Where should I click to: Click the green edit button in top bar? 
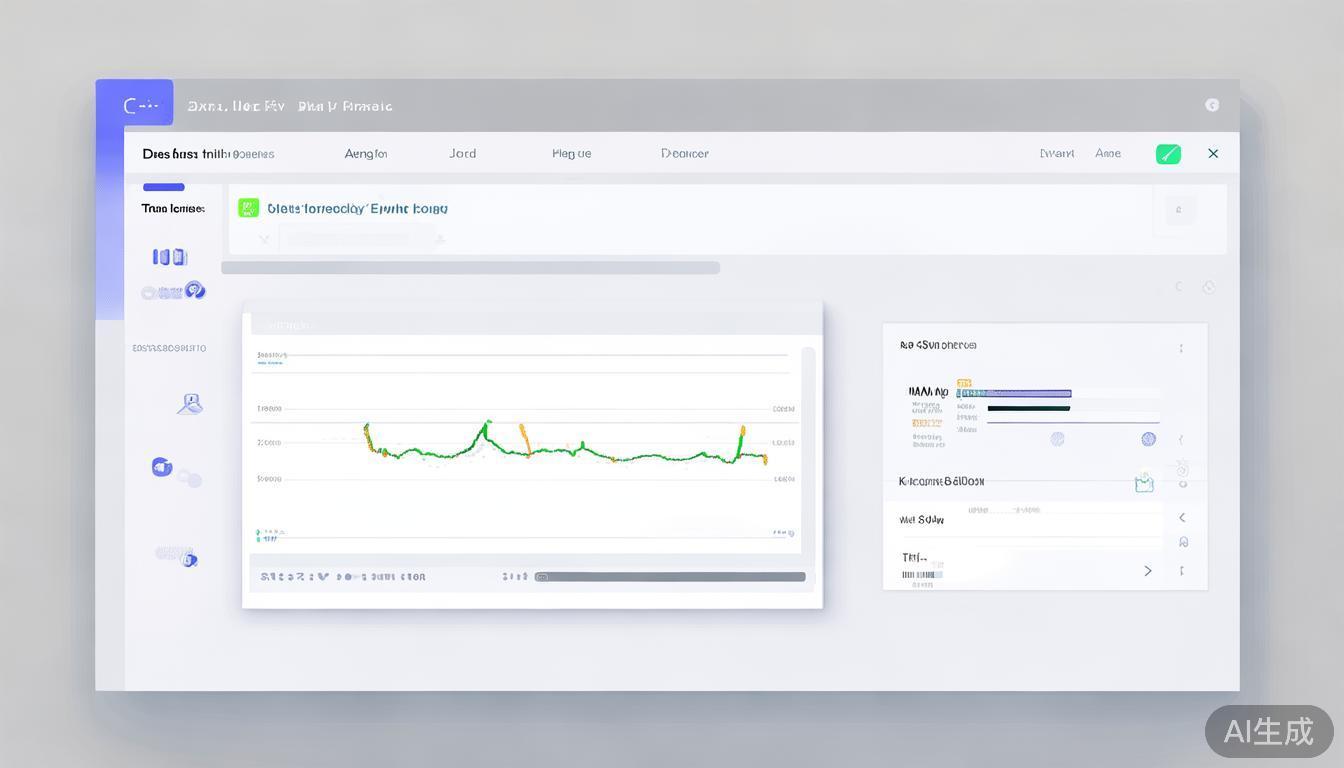pos(1168,154)
